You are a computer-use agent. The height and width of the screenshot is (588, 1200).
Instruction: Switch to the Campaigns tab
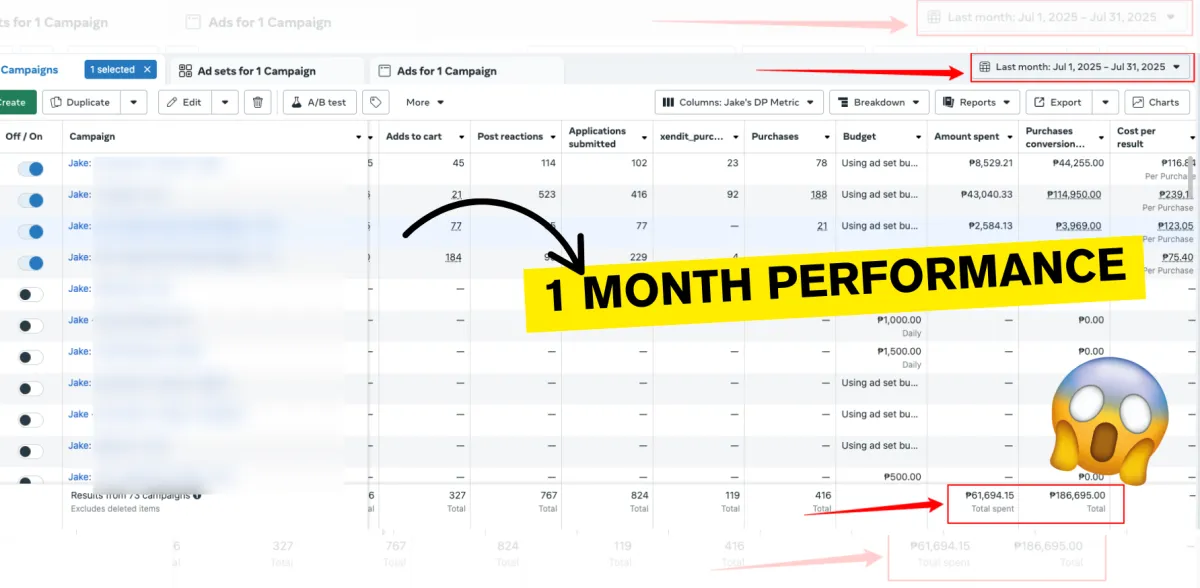[29, 70]
